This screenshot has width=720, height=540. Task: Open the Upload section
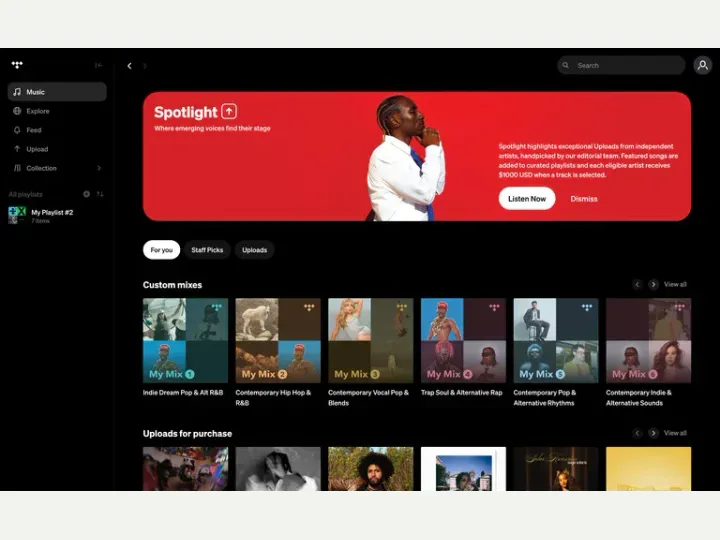coord(57,149)
